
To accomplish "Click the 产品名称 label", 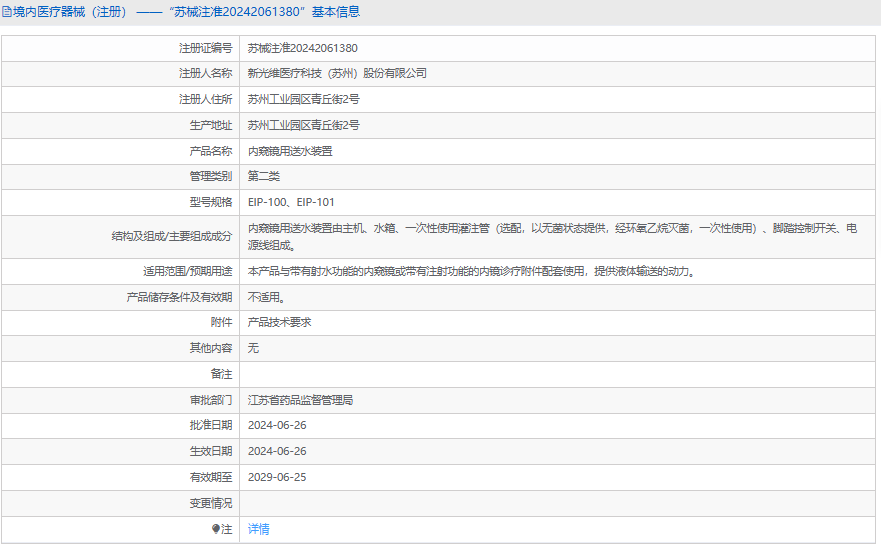I will (211, 151).
